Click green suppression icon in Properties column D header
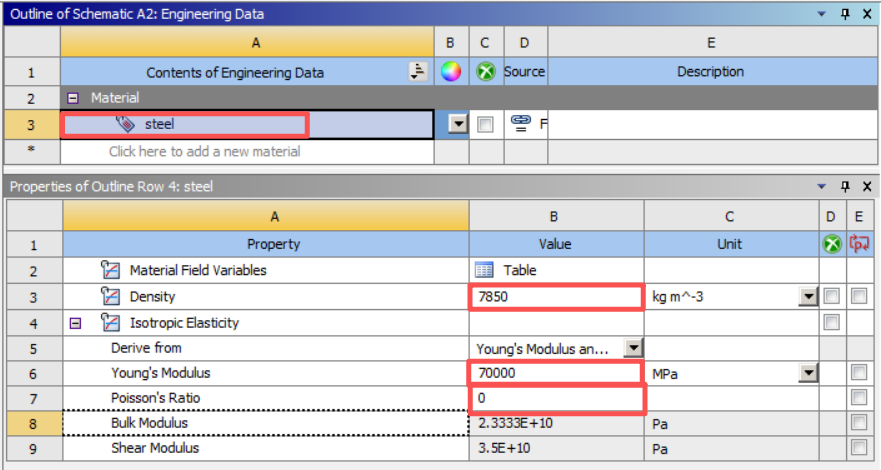881x470 pixels. point(832,244)
